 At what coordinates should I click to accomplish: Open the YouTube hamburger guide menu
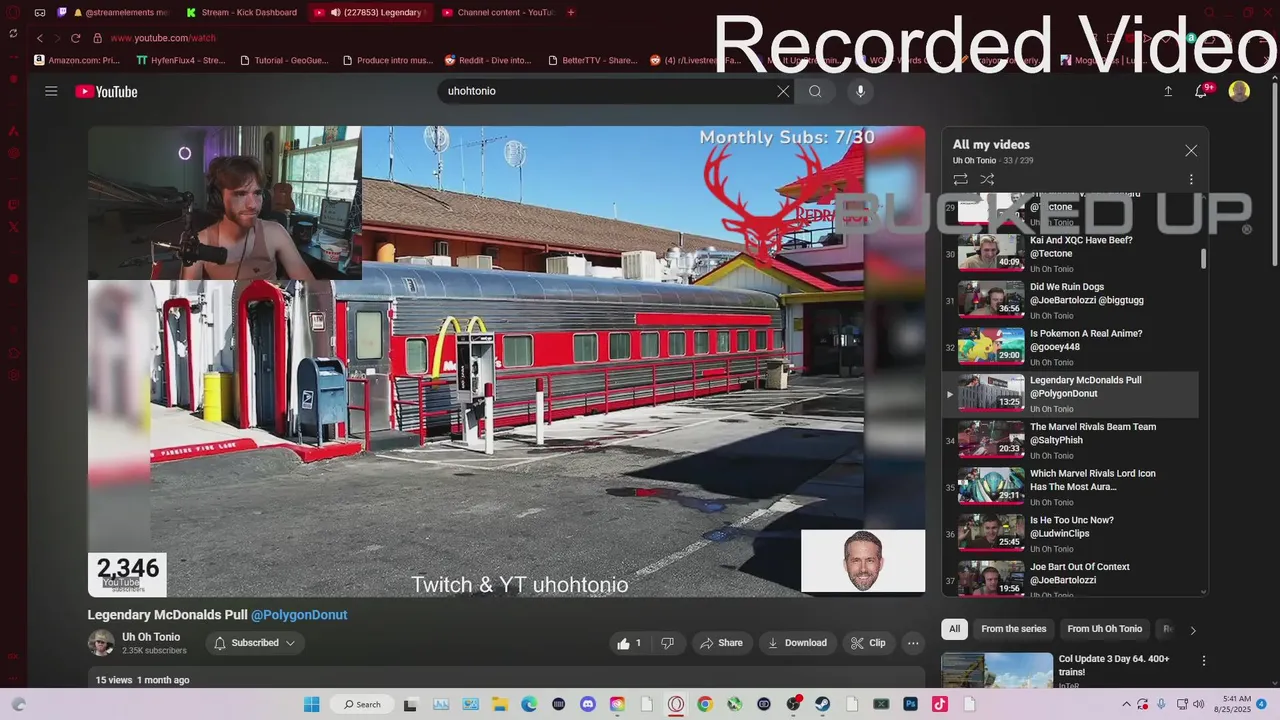51,91
